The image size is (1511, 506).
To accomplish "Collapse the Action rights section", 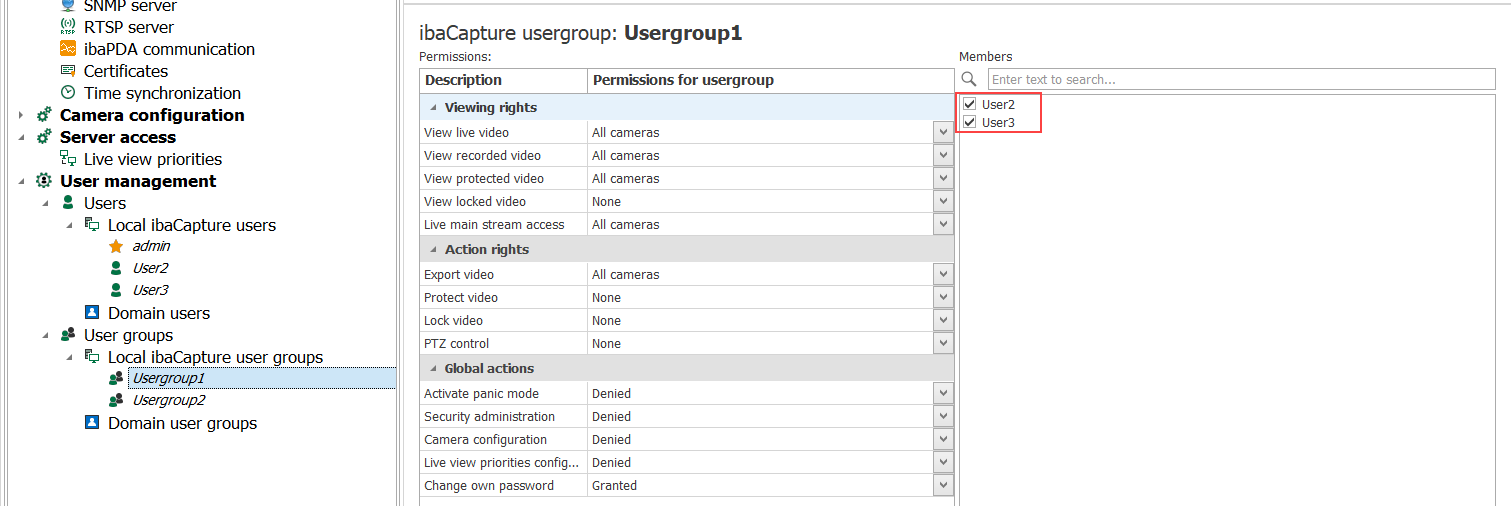I will 433,249.
